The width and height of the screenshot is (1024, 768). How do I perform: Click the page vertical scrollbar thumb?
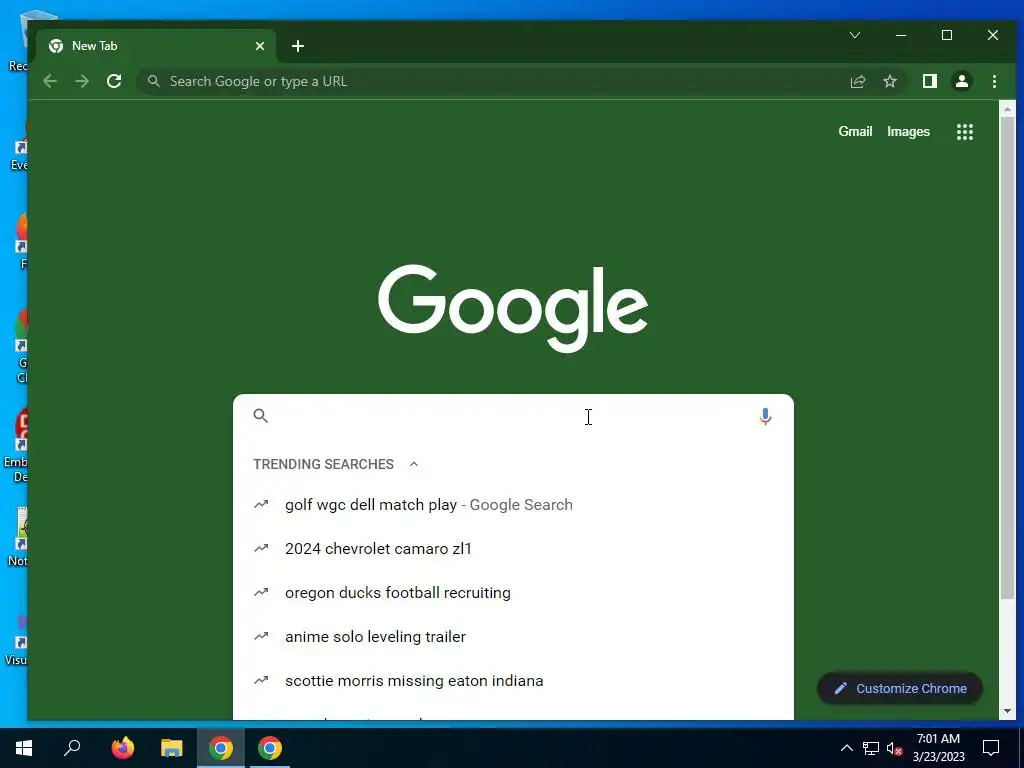(1007, 359)
